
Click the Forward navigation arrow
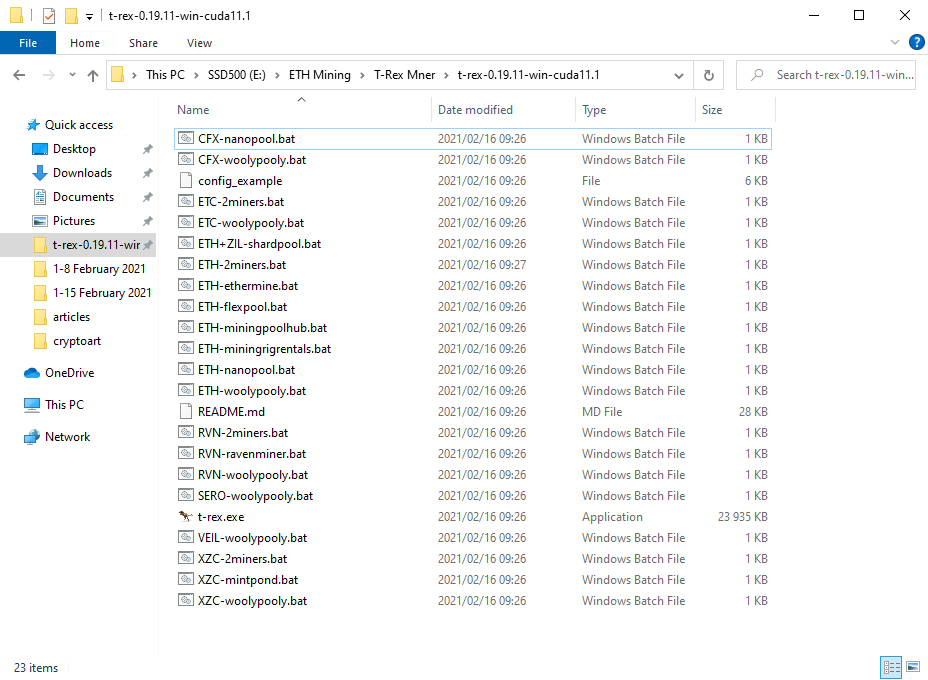coord(49,75)
